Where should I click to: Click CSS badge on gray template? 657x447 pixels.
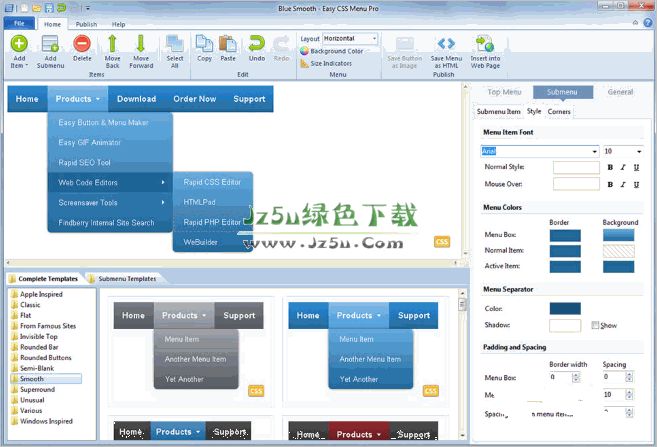point(256,391)
